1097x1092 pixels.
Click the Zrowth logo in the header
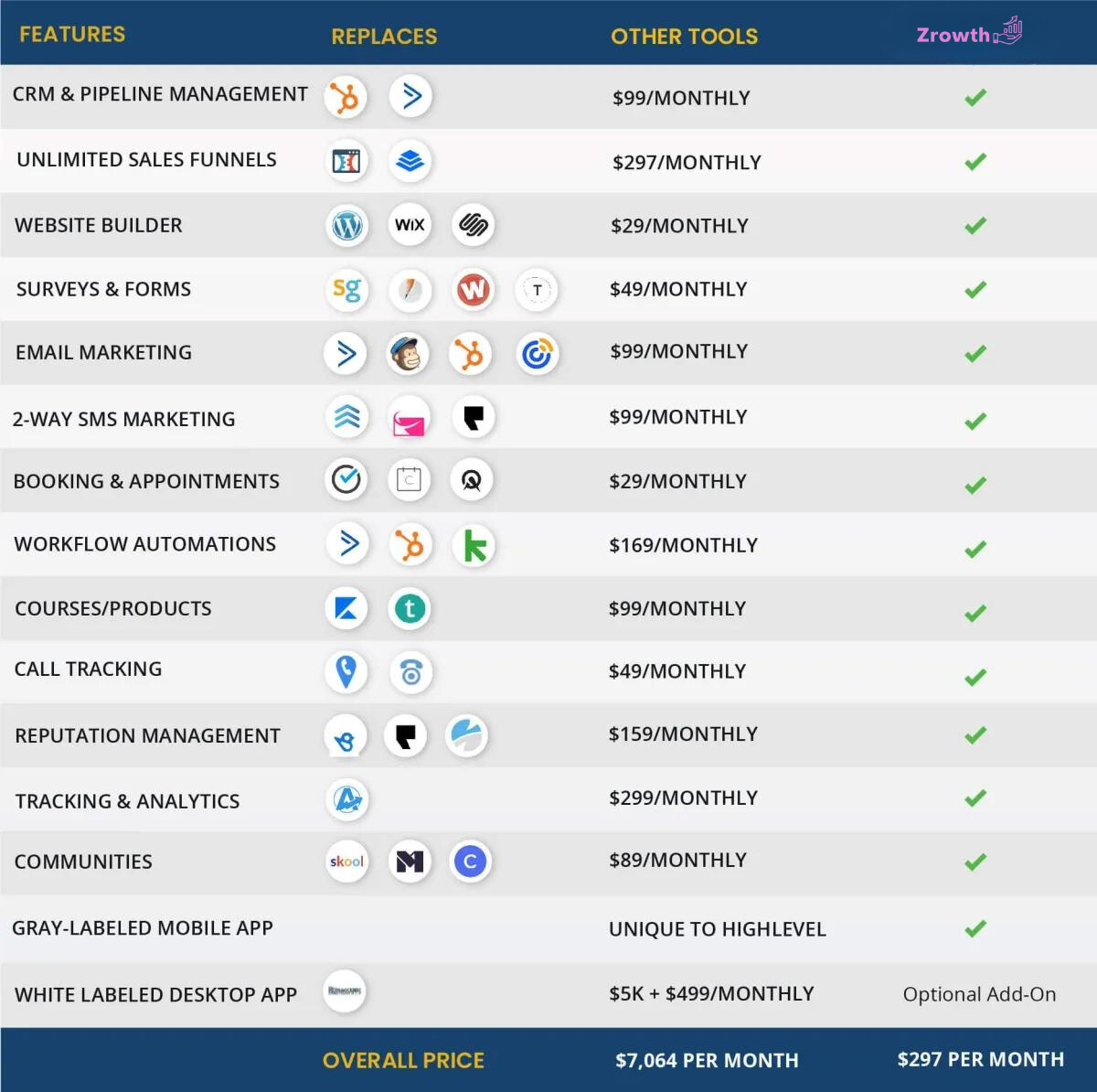(x=969, y=34)
